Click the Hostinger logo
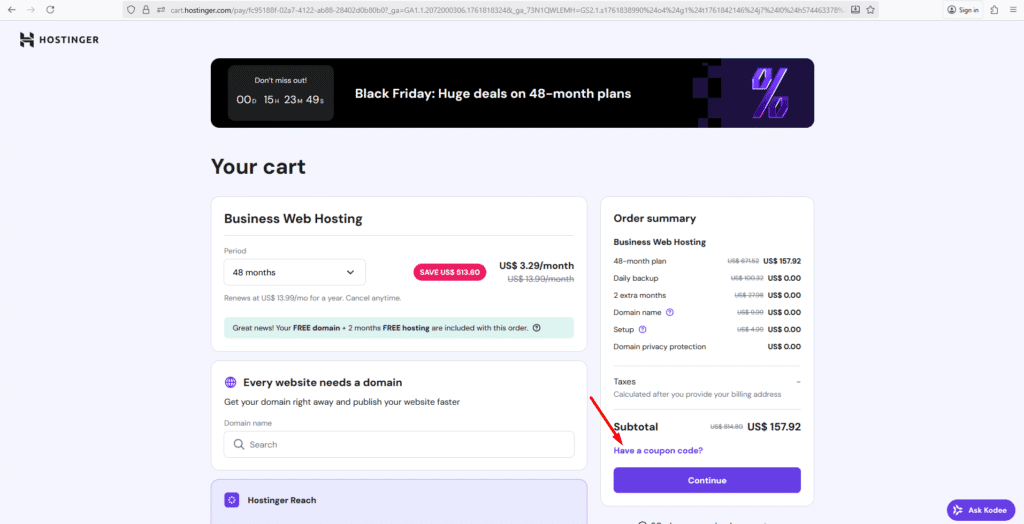This screenshot has height=524, width=1024. click(x=59, y=40)
